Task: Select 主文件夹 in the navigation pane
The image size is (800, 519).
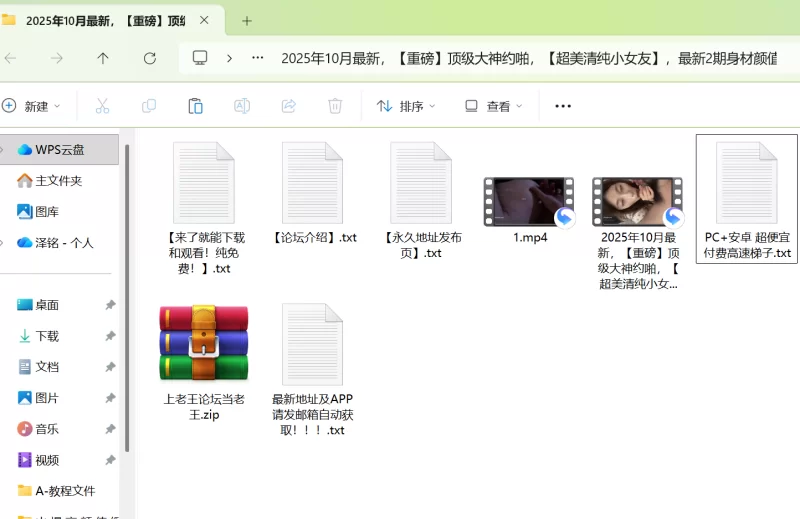Action: (58, 181)
